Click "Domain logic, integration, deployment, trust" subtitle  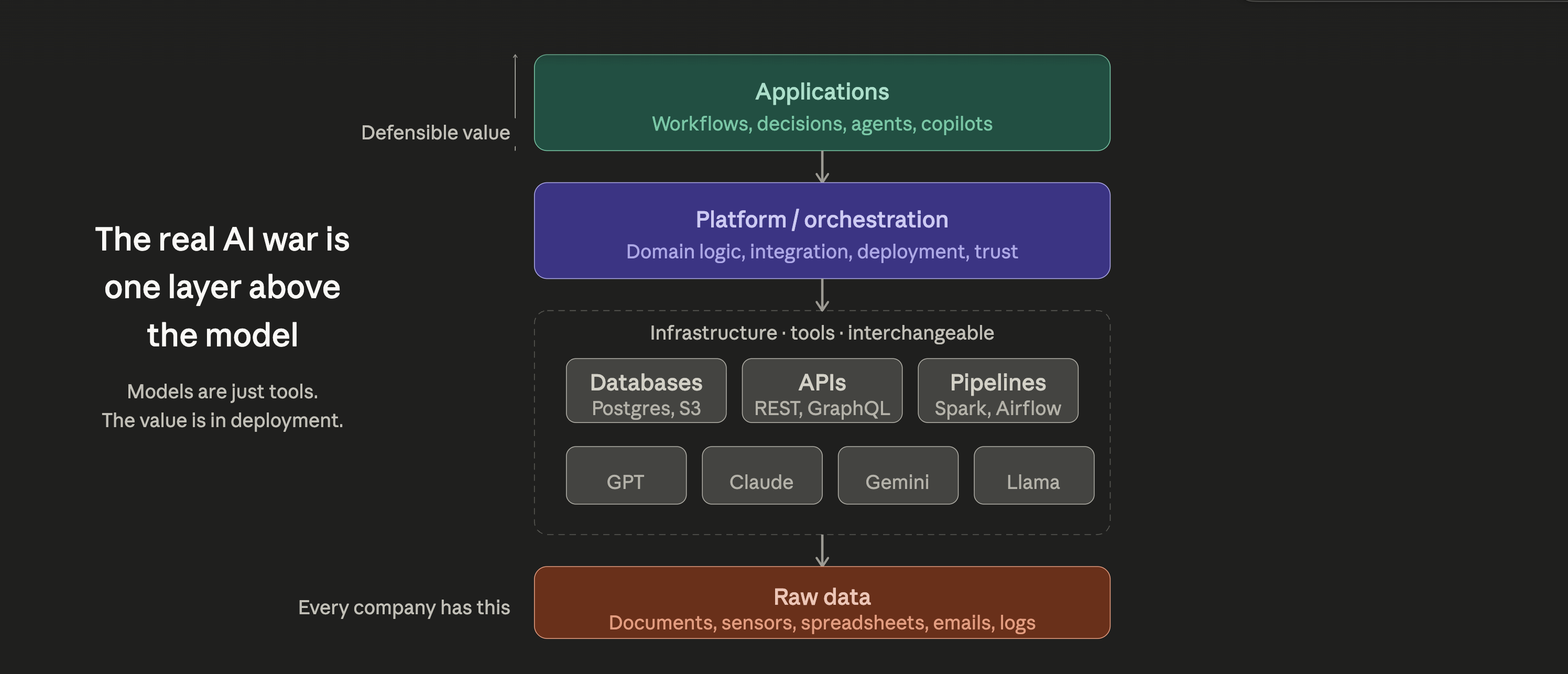(822, 252)
